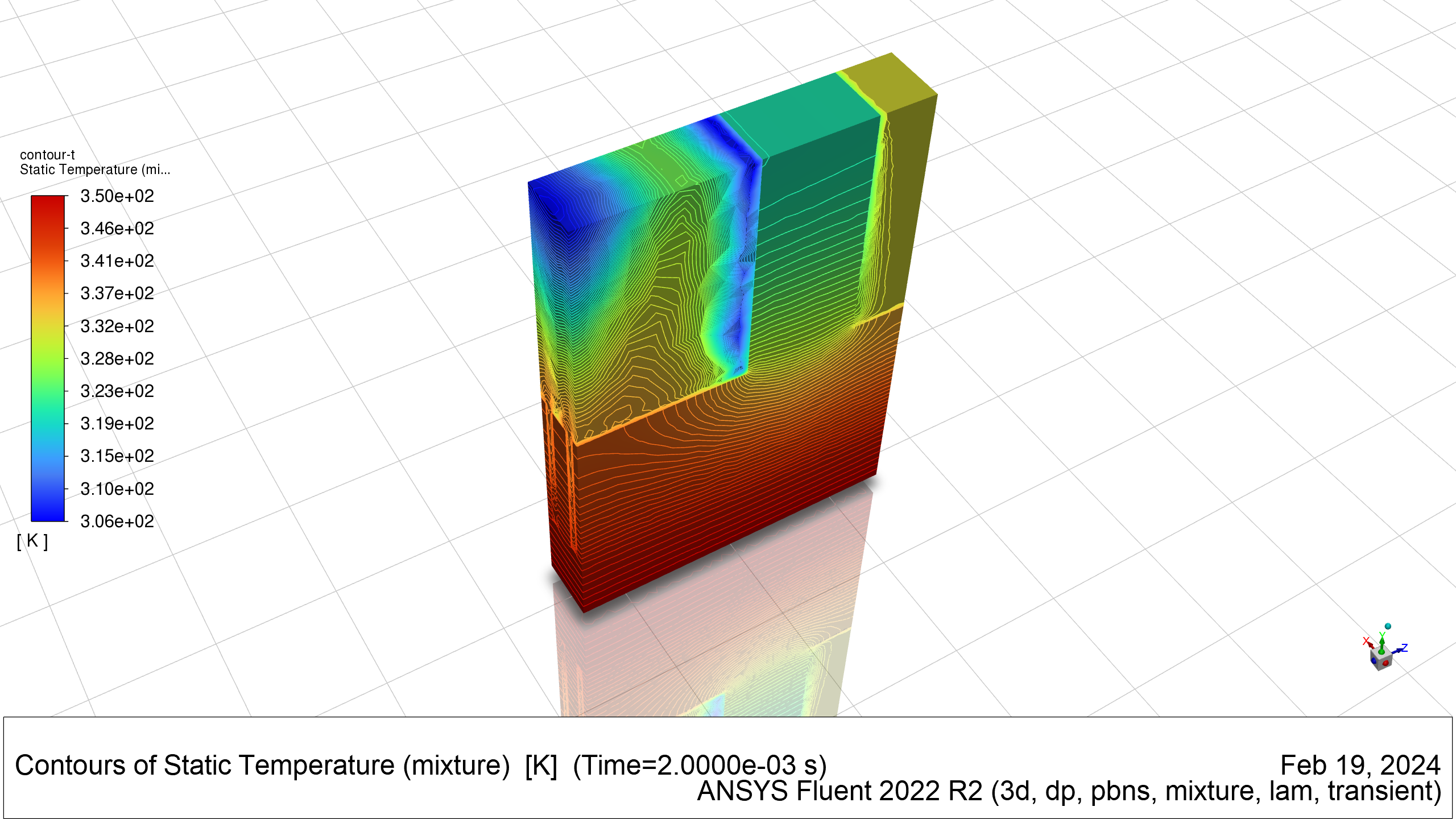The height and width of the screenshot is (819, 1456).
Task: Select the contour-t legend title
Action: pyautogui.click(x=47, y=155)
